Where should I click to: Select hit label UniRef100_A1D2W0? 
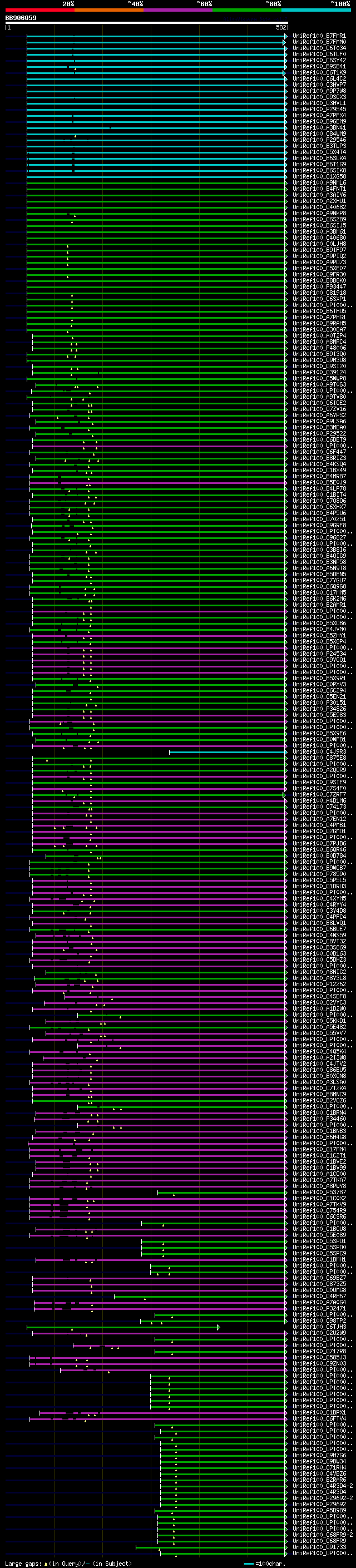(319, 1008)
